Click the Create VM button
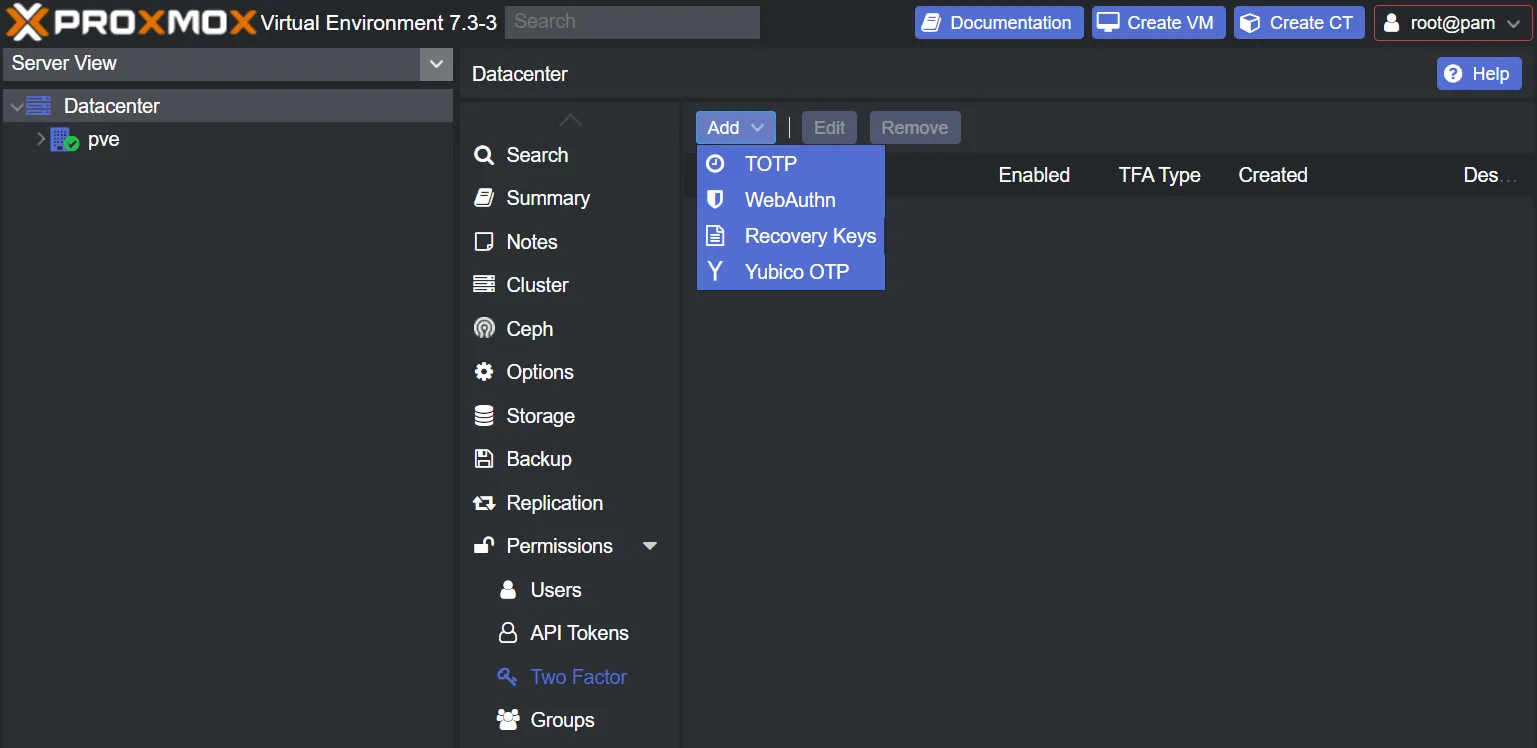 (1158, 23)
